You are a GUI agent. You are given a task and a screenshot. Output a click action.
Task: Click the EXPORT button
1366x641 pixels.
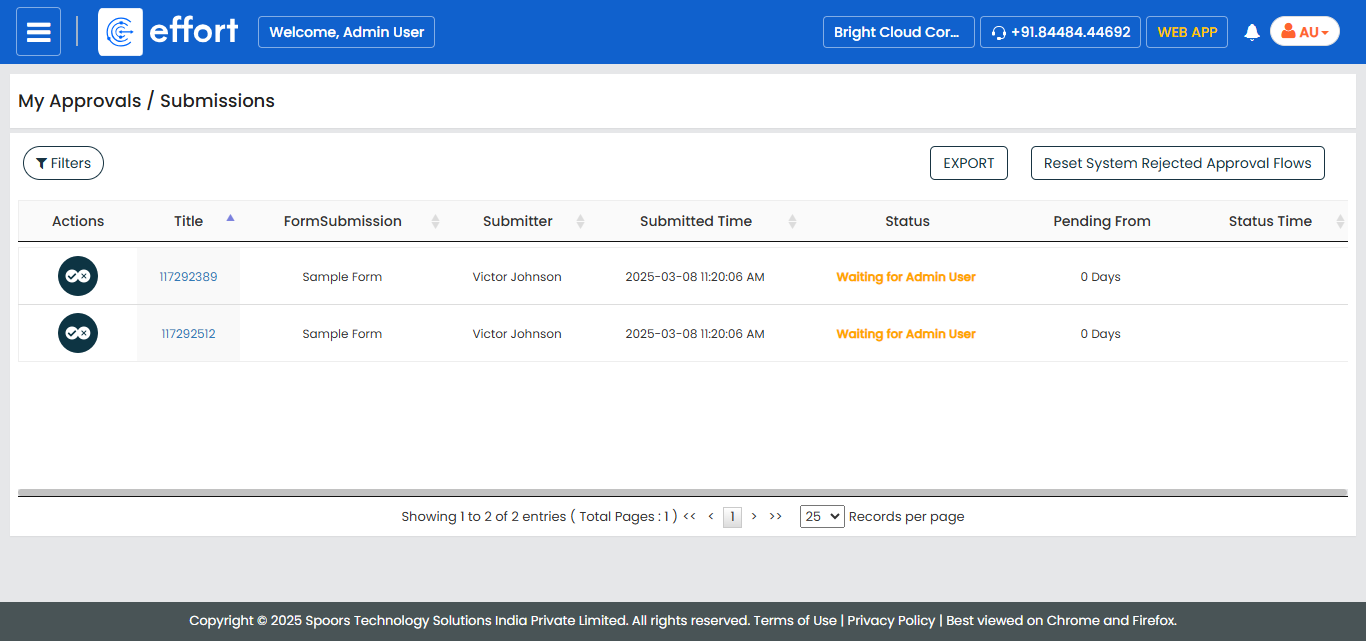click(968, 163)
